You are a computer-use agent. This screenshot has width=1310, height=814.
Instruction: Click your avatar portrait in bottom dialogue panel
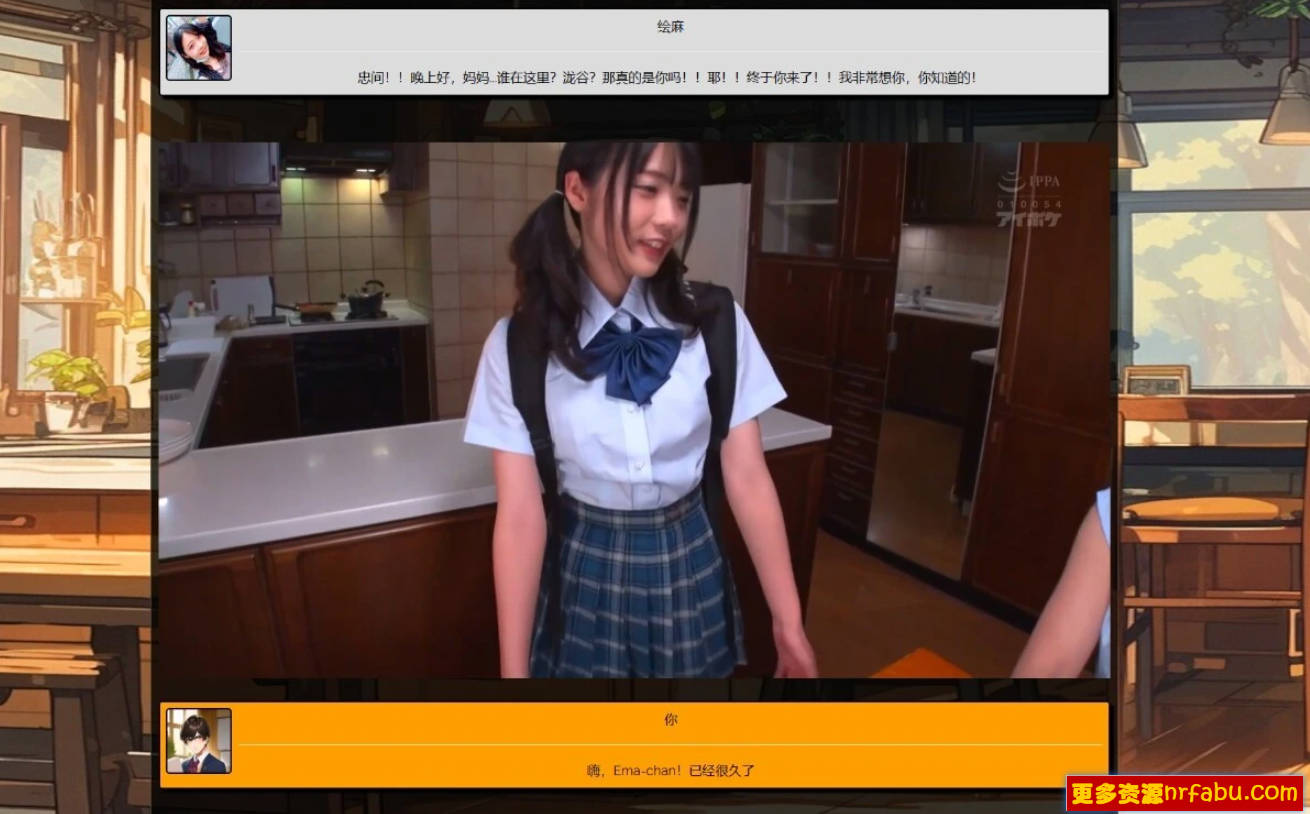pyautogui.click(x=199, y=741)
